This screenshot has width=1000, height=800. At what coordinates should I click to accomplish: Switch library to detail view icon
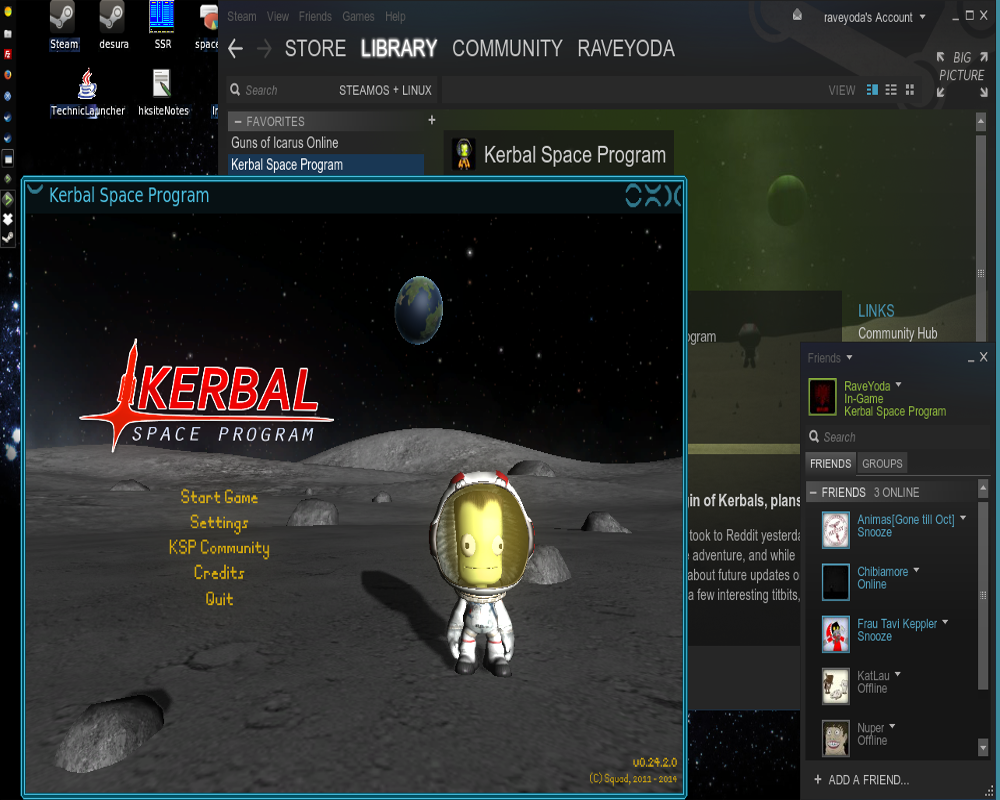[872, 90]
